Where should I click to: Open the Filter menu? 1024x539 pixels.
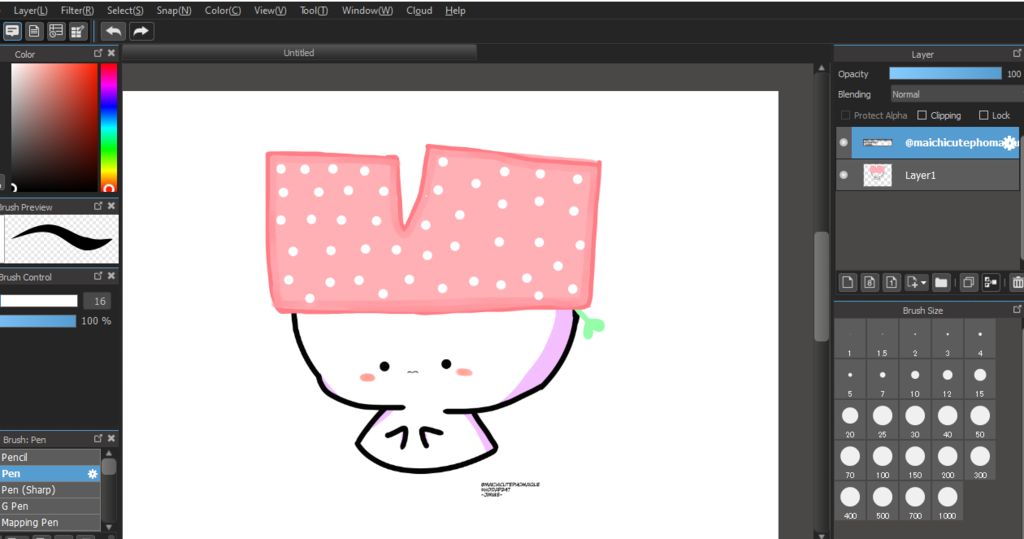pyautogui.click(x=77, y=10)
